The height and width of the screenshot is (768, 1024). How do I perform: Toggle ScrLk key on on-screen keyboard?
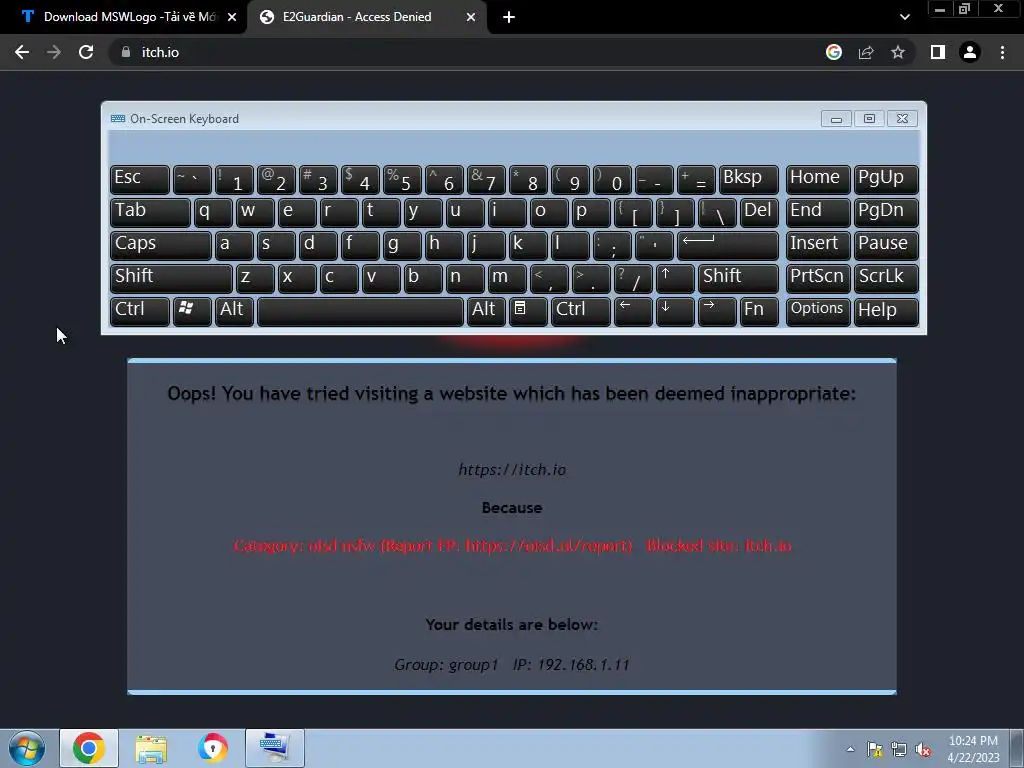point(886,278)
